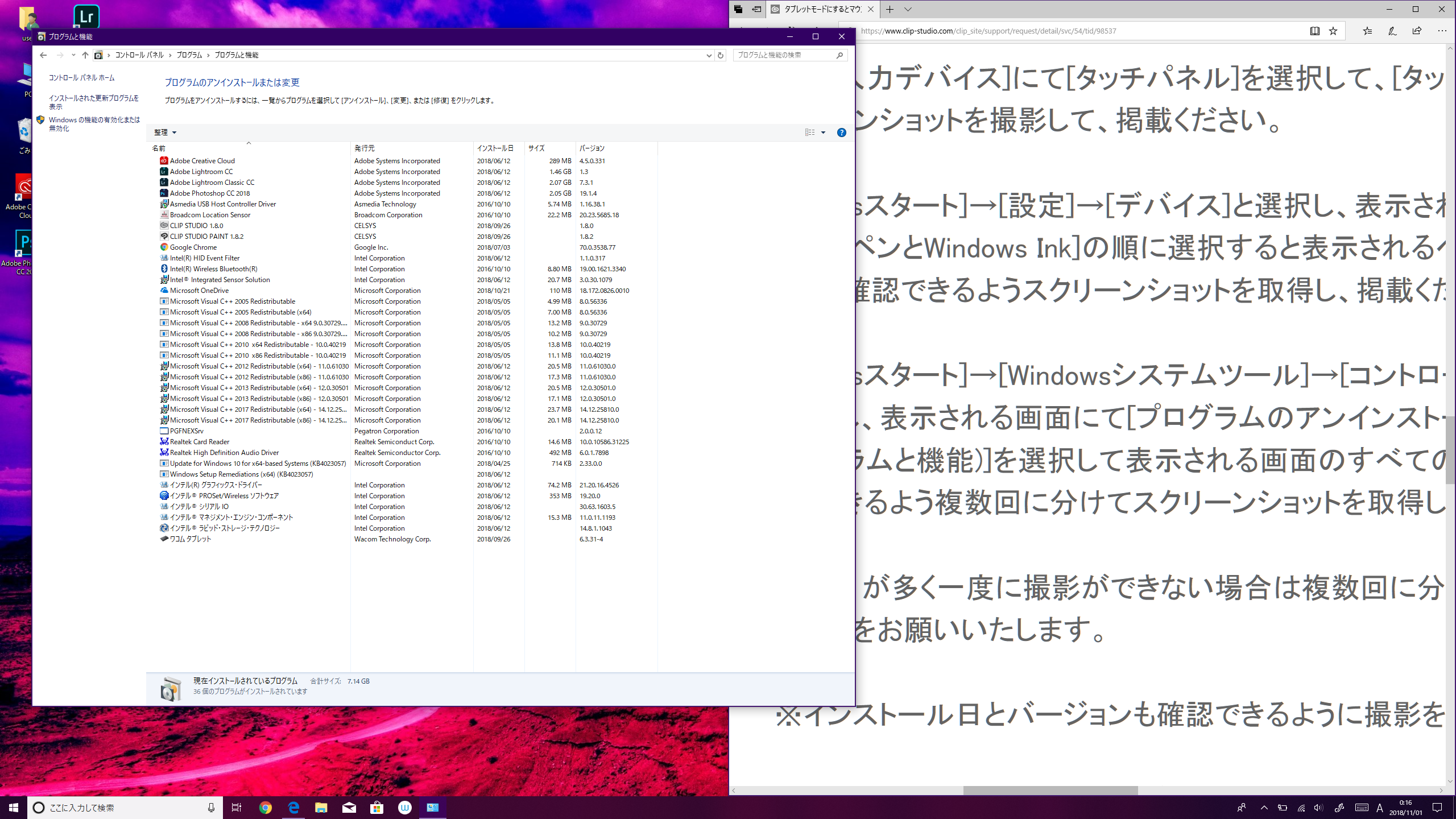Add page to favorites star icon
The width and height of the screenshot is (1456, 819).
point(1333,31)
